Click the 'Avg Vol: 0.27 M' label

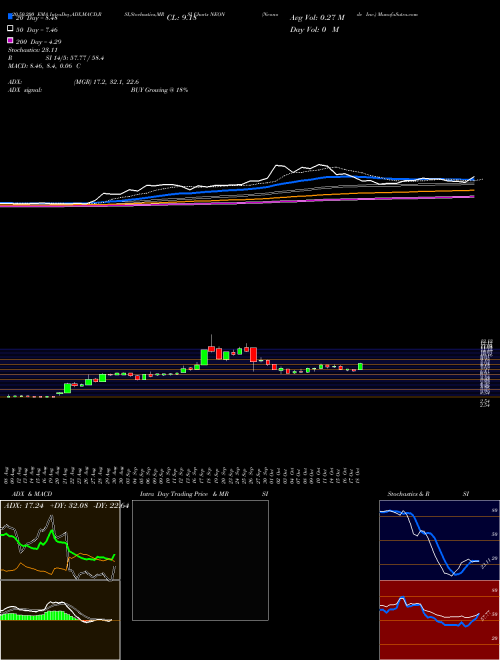317,18
